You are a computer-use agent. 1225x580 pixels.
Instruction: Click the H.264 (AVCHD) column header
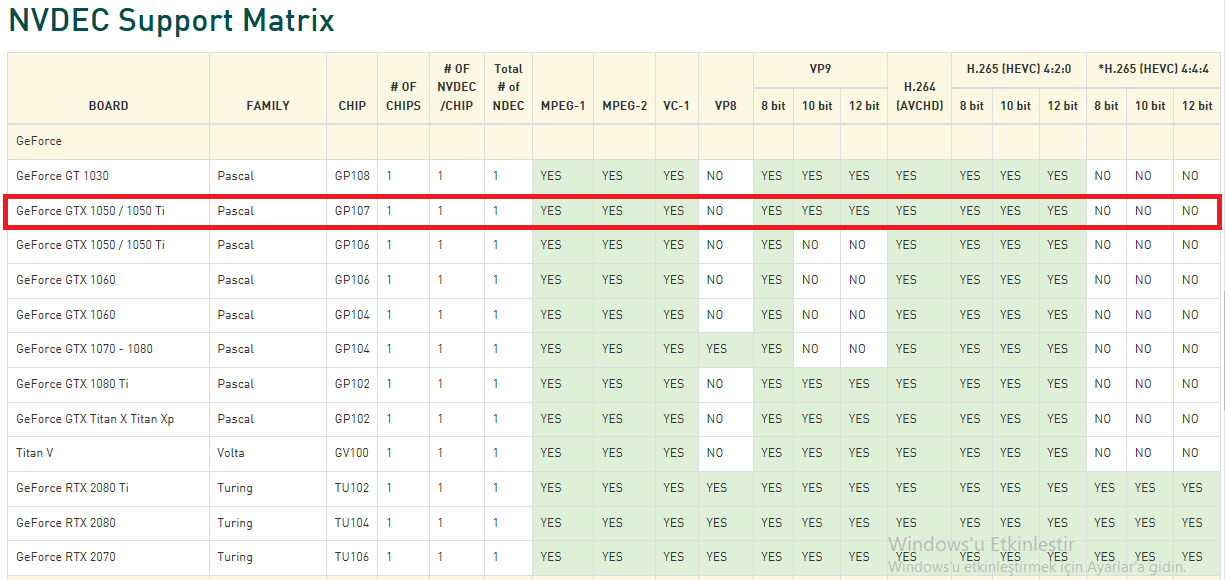pos(919,96)
